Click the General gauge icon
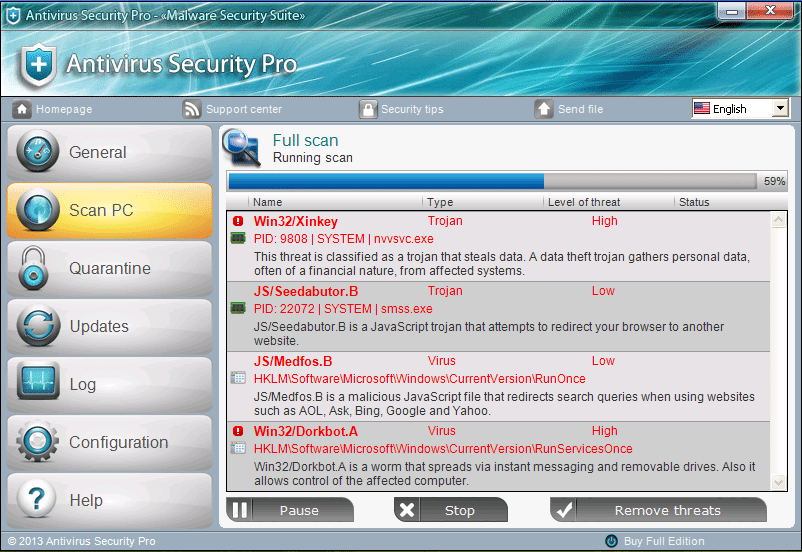Image resolution: width=802 pixels, height=552 pixels. point(38,152)
